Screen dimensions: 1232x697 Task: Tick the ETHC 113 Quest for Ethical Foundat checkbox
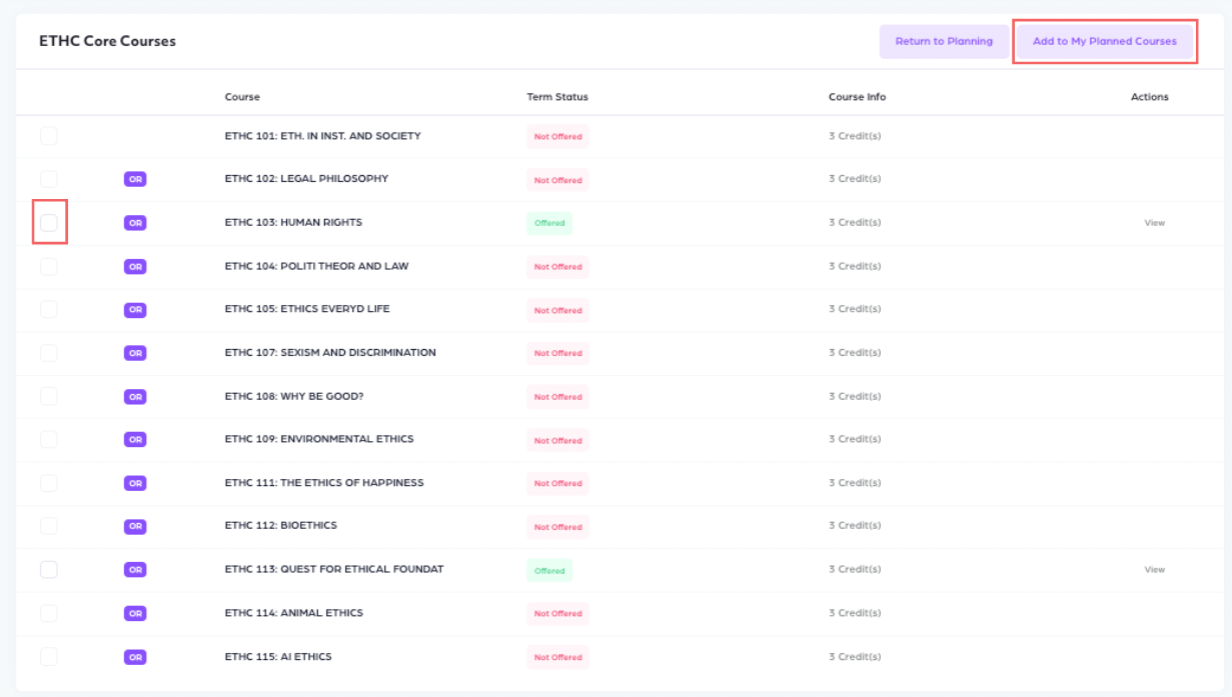pyautogui.click(x=49, y=569)
